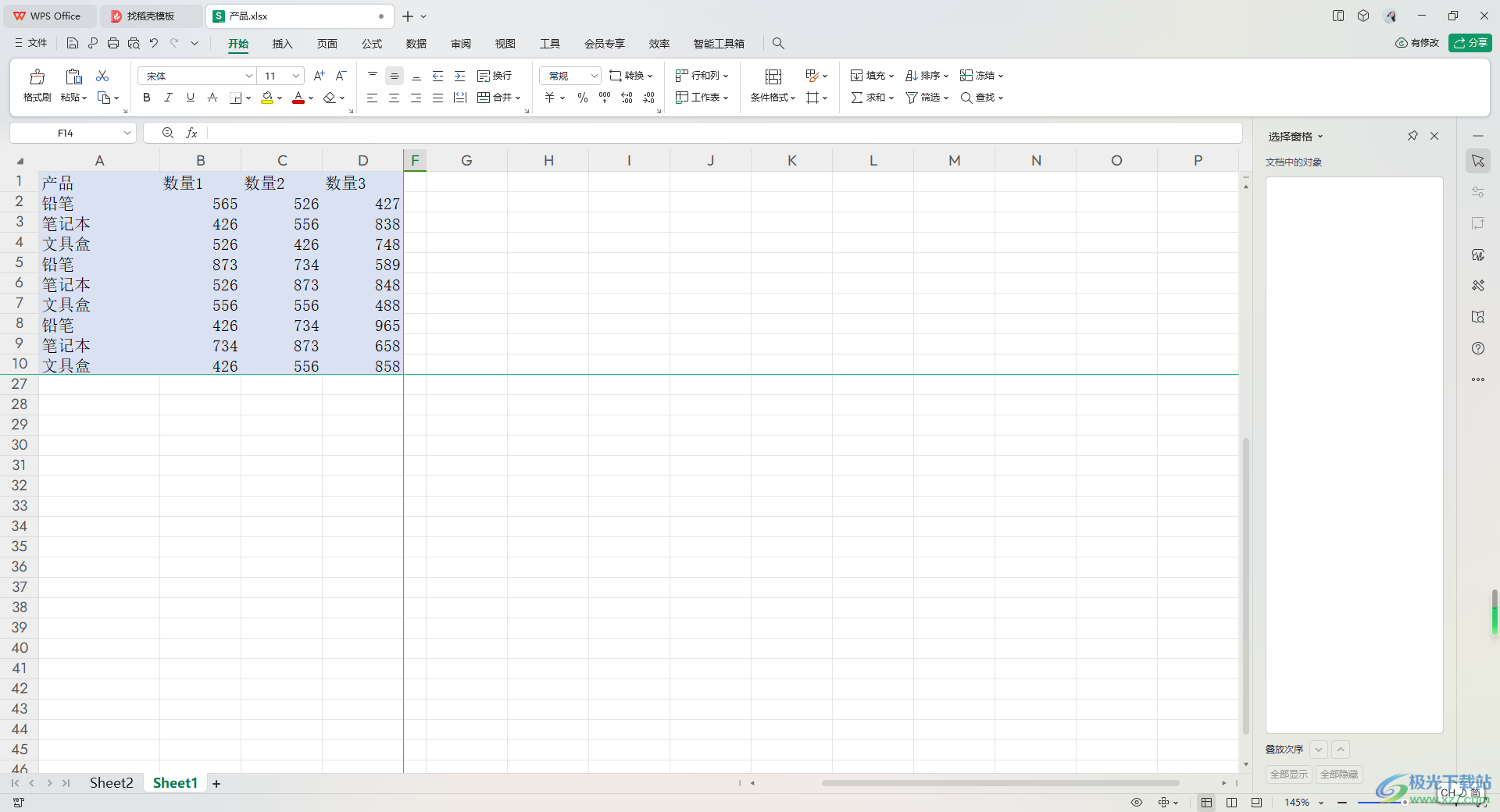1500x812 pixels.
Task: Click the red font color swatch
Action: click(298, 98)
